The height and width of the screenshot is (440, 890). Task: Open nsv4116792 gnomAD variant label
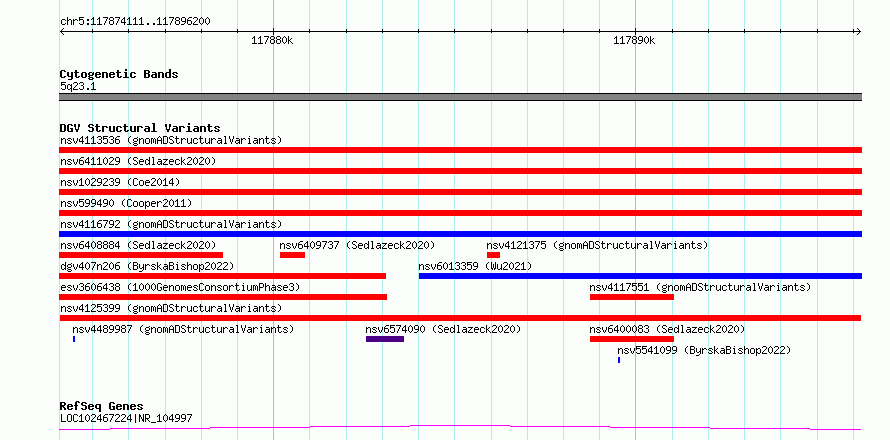tap(171, 224)
